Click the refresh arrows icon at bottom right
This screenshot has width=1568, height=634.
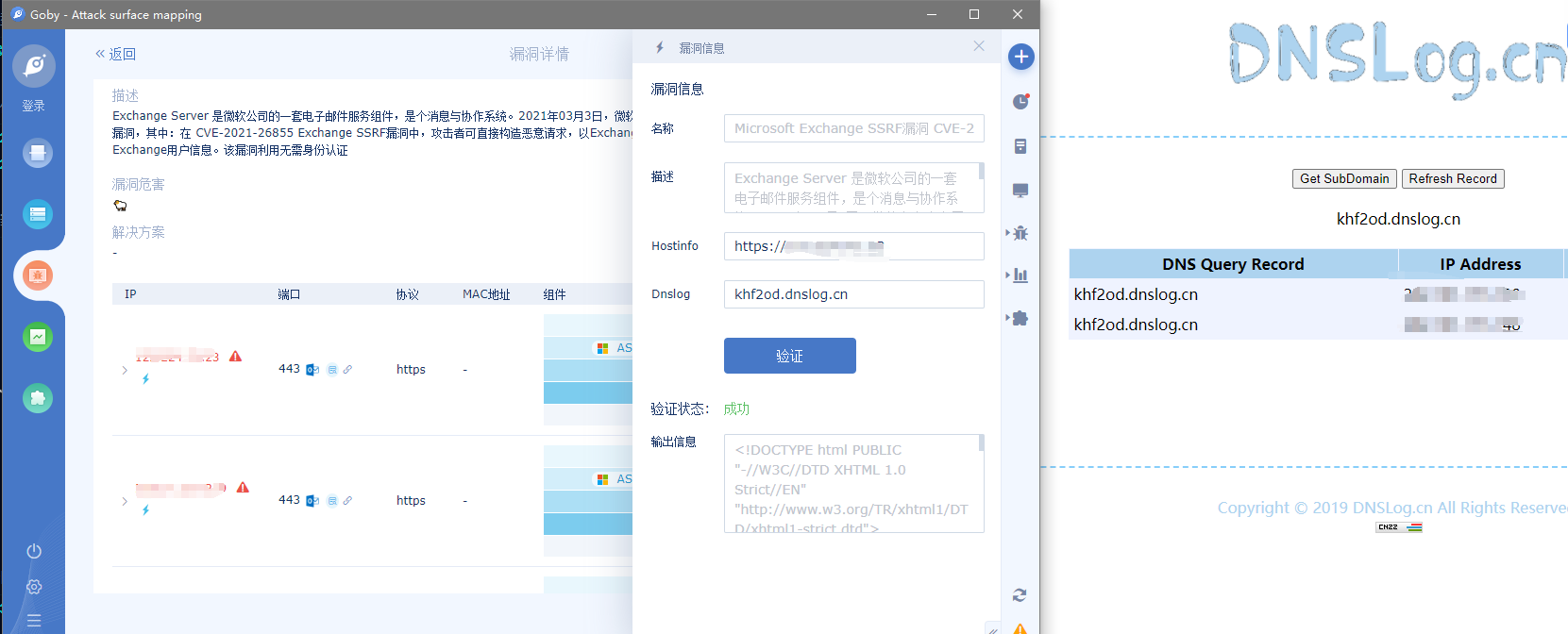[1020, 595]
